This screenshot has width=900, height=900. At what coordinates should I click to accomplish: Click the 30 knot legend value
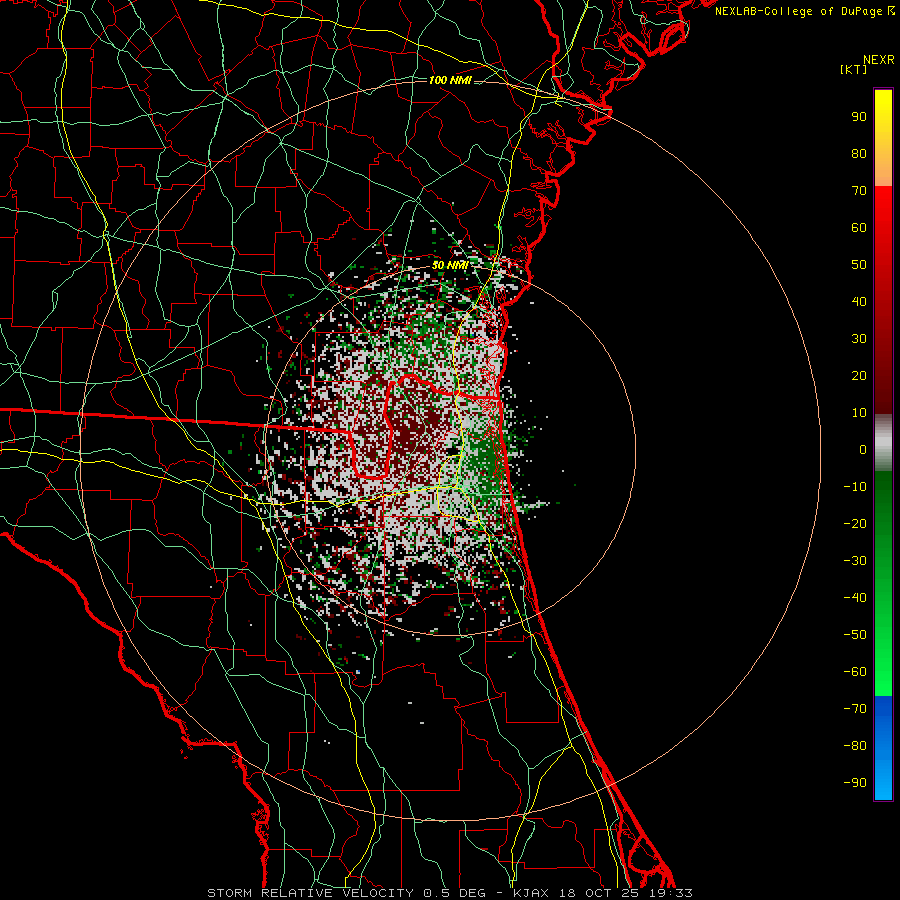859,339
